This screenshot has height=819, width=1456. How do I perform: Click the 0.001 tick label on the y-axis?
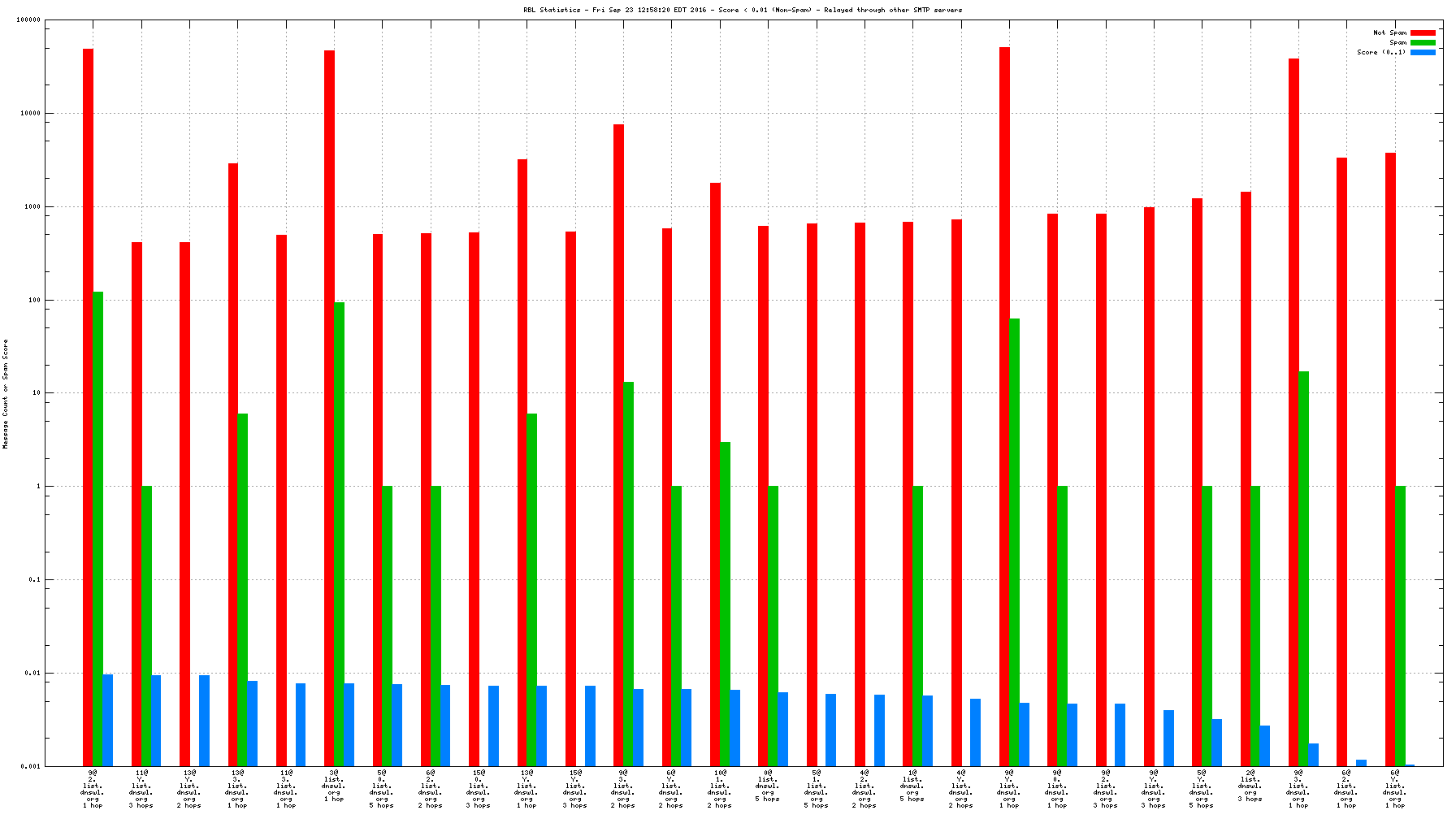(x=30, y=766)
